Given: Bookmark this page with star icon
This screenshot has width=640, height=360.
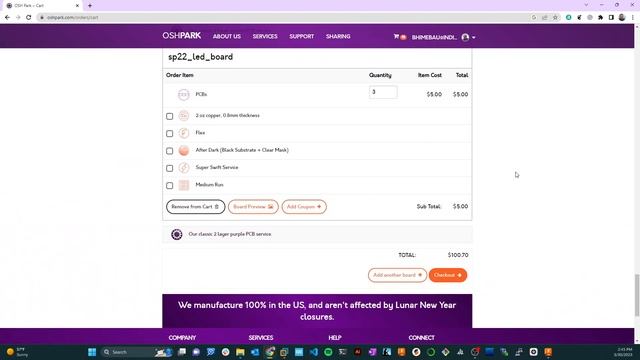Looking at the screenshot, I should [x=555, y=18].
